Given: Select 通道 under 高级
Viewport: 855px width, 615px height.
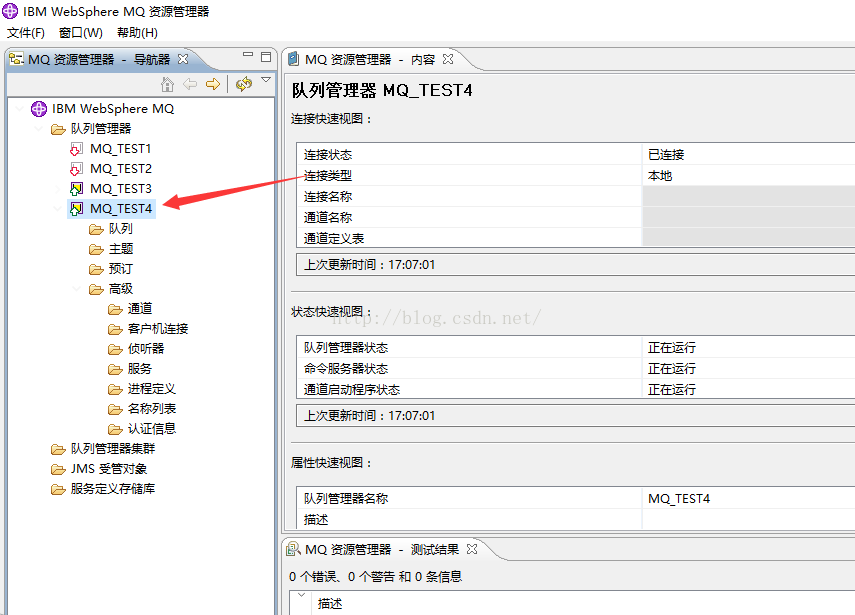Looking at the screenshot, I should tap(140, 309).
